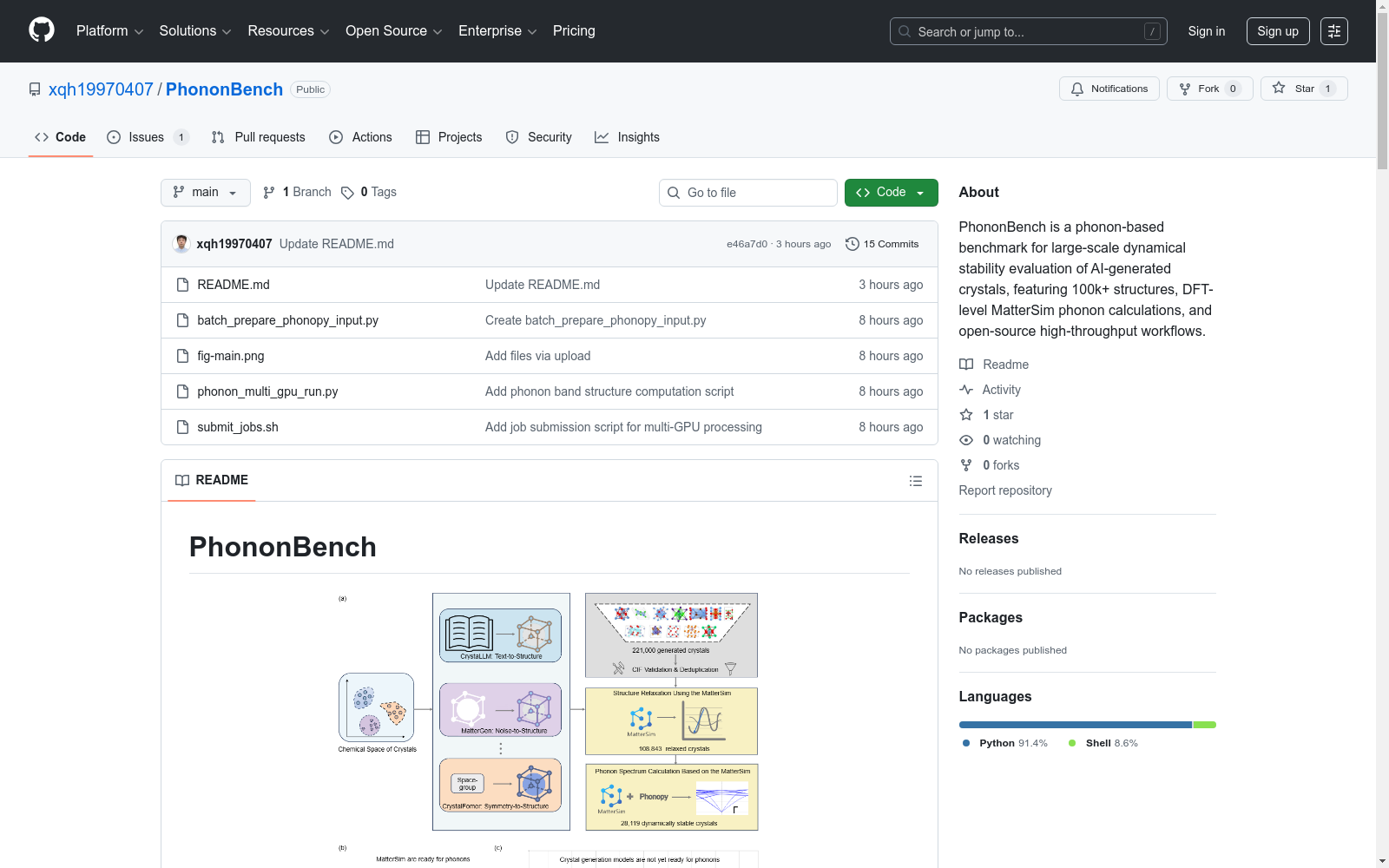
Task: Open the fig-main.png file
Action: pos(231,356)
